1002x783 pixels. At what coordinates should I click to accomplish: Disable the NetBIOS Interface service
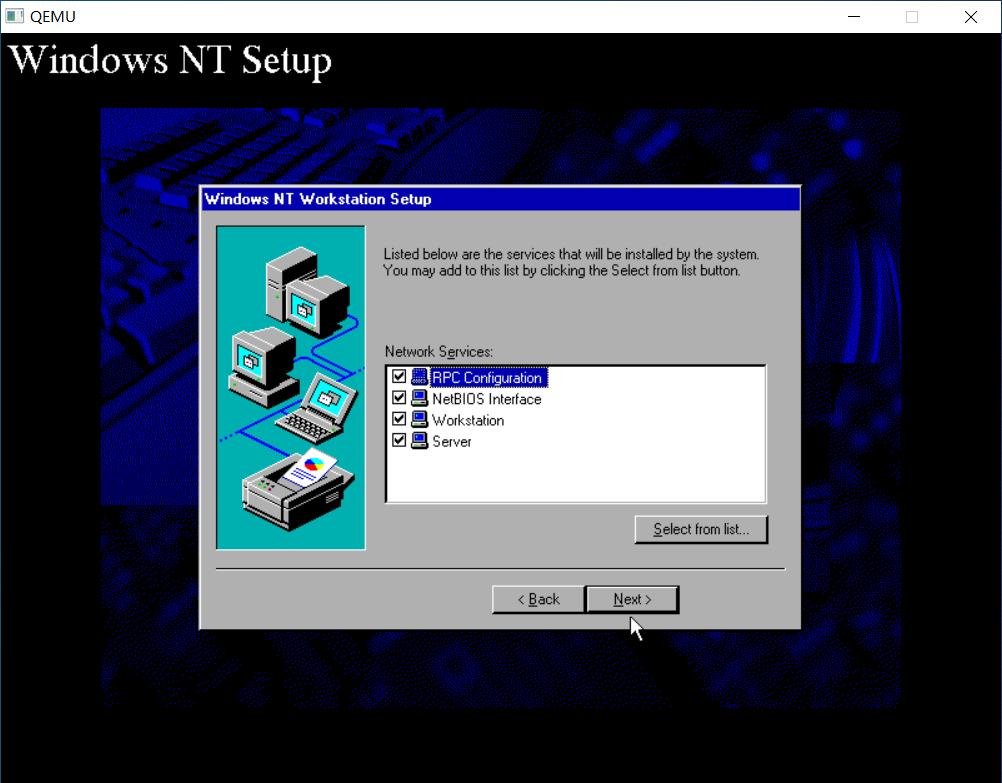(398, 398)
